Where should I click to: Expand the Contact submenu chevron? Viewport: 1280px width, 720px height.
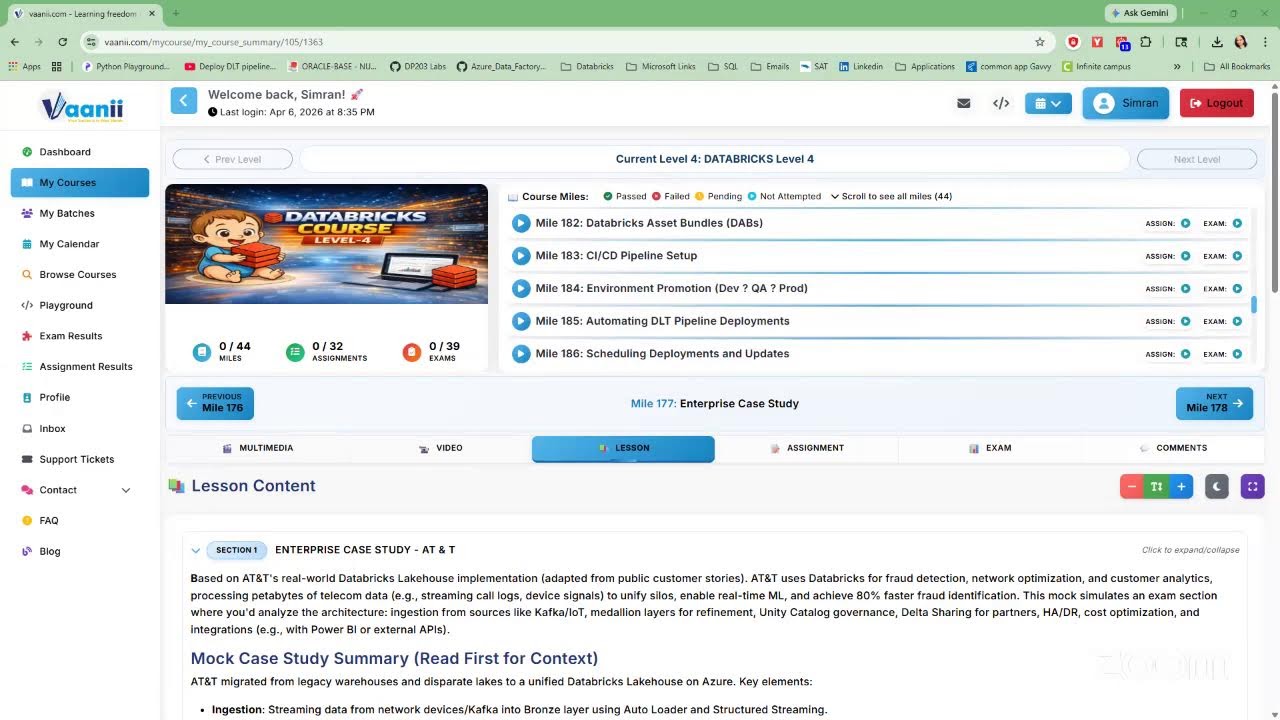click(x=126, y=490)
